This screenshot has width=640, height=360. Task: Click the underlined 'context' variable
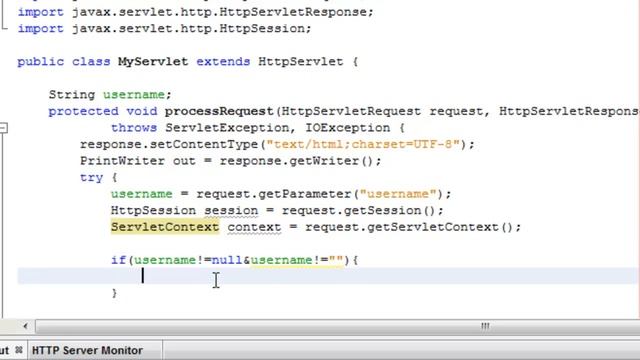click(254, 227)
